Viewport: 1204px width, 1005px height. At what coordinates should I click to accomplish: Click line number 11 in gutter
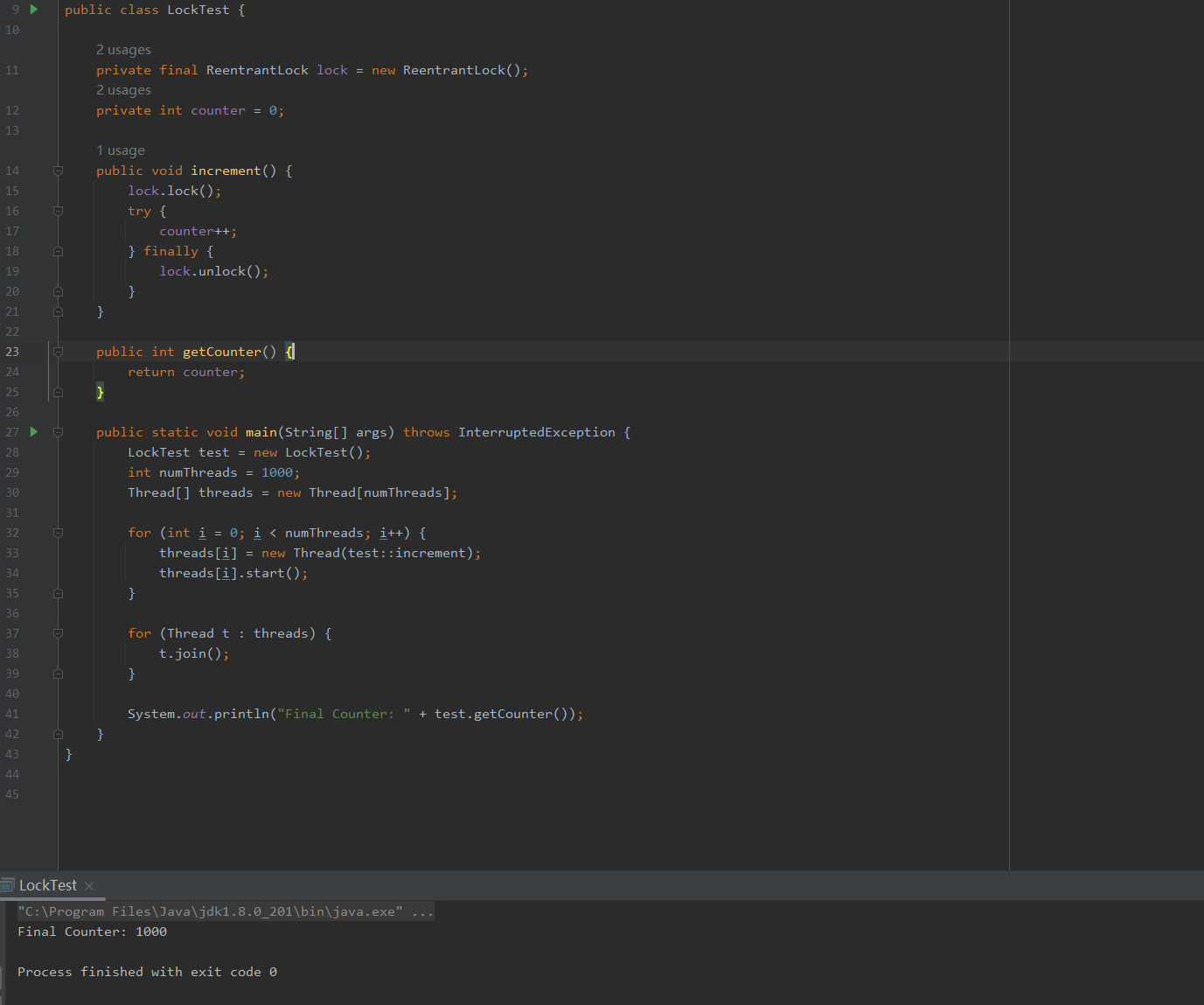coord(12,70)
